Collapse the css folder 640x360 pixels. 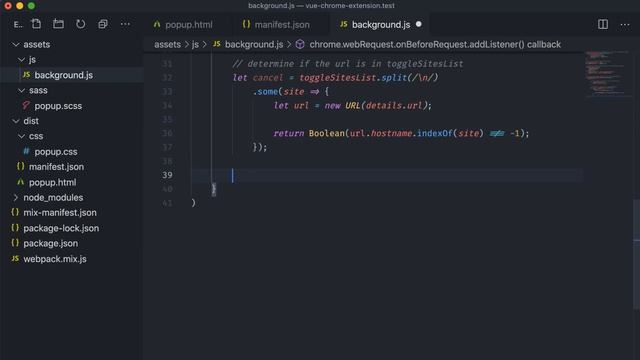(21, 136)
